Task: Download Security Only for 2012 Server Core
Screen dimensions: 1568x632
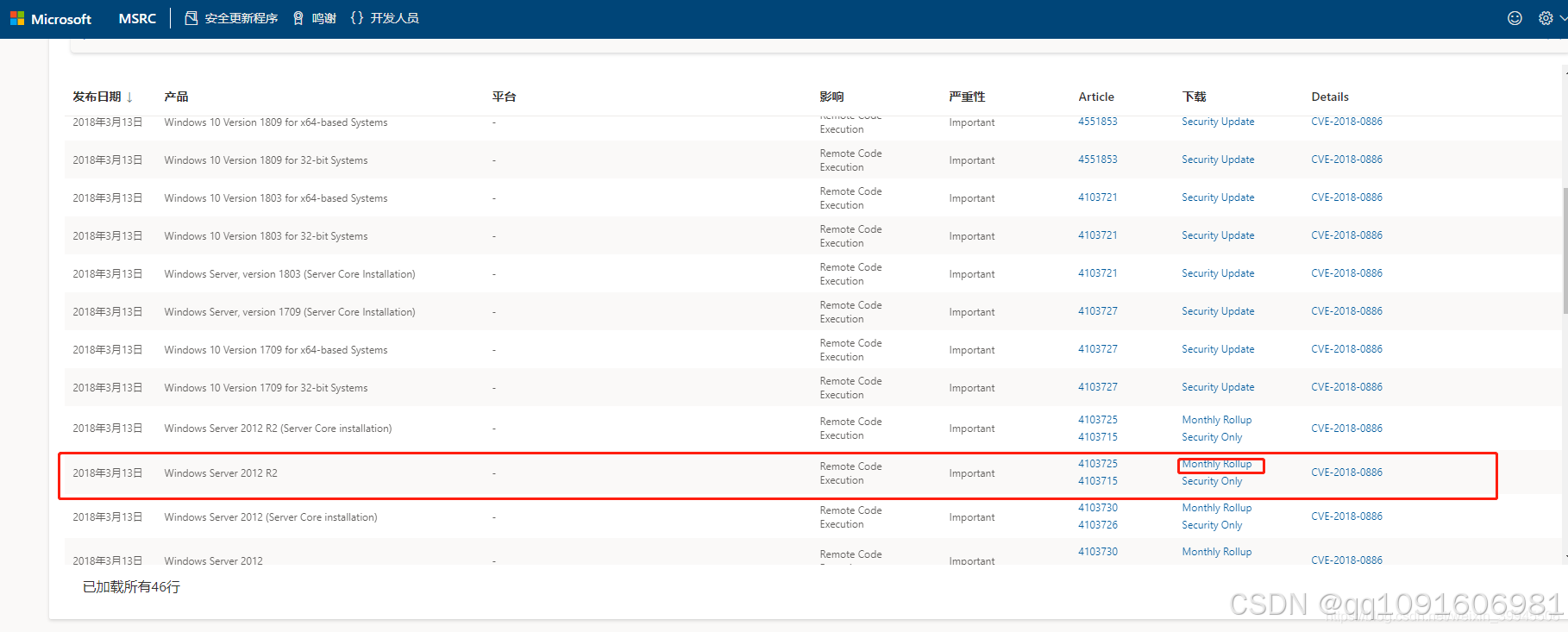Action: [x=1212, y=525]
